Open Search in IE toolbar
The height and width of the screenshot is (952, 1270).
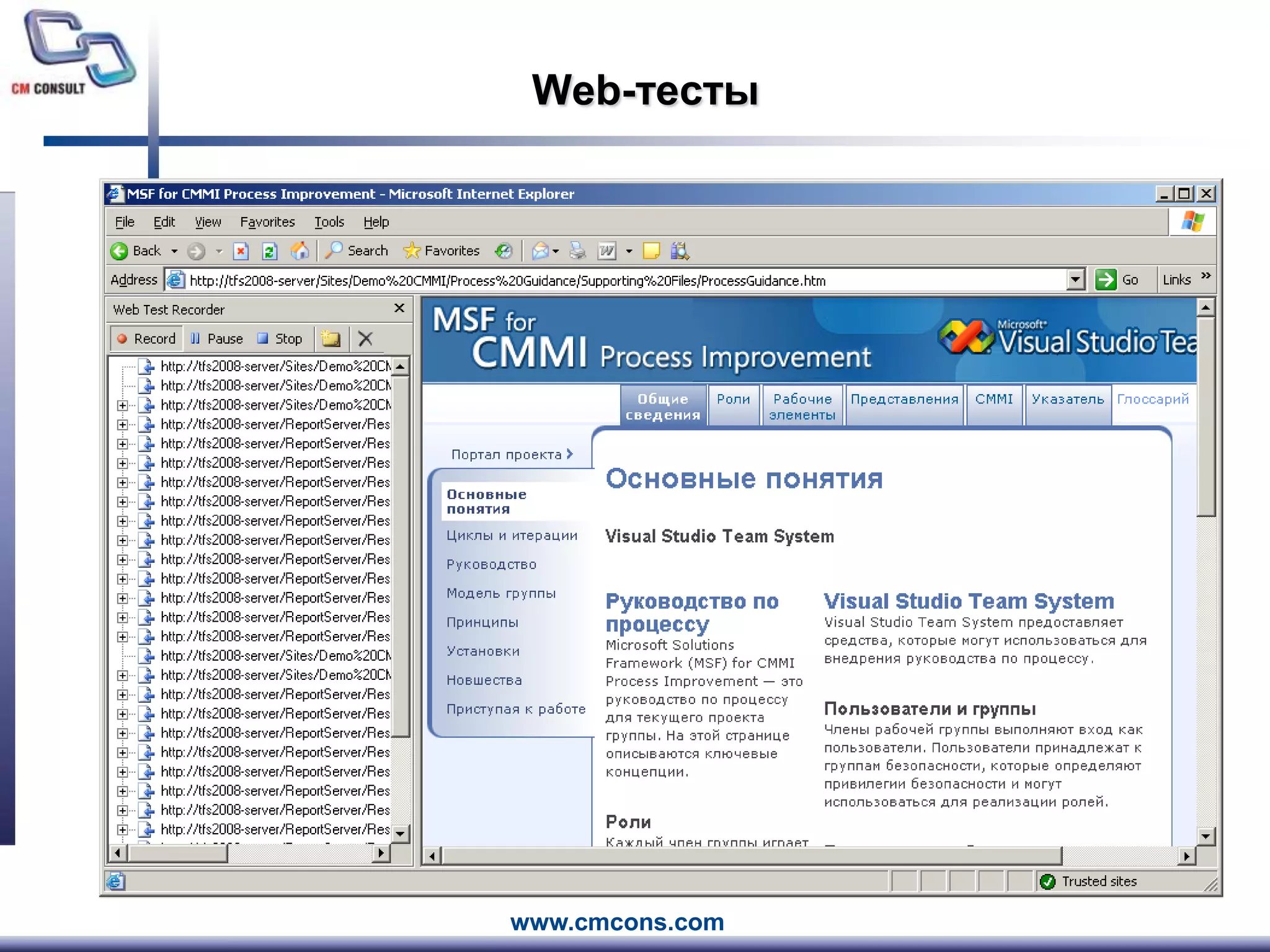[x=357, y=250]
